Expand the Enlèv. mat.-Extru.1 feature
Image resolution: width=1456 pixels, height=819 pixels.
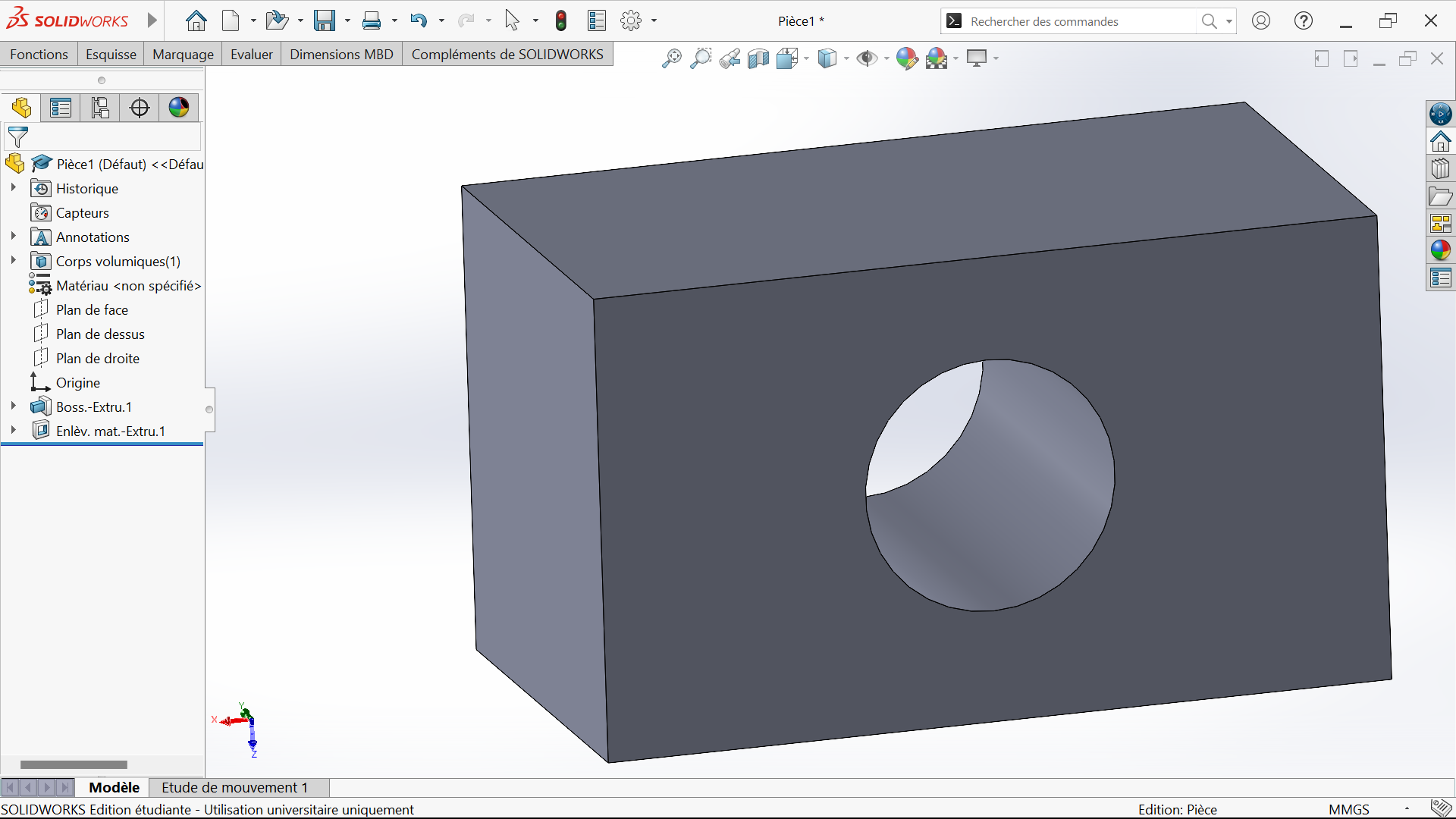[x=13, y=430]
